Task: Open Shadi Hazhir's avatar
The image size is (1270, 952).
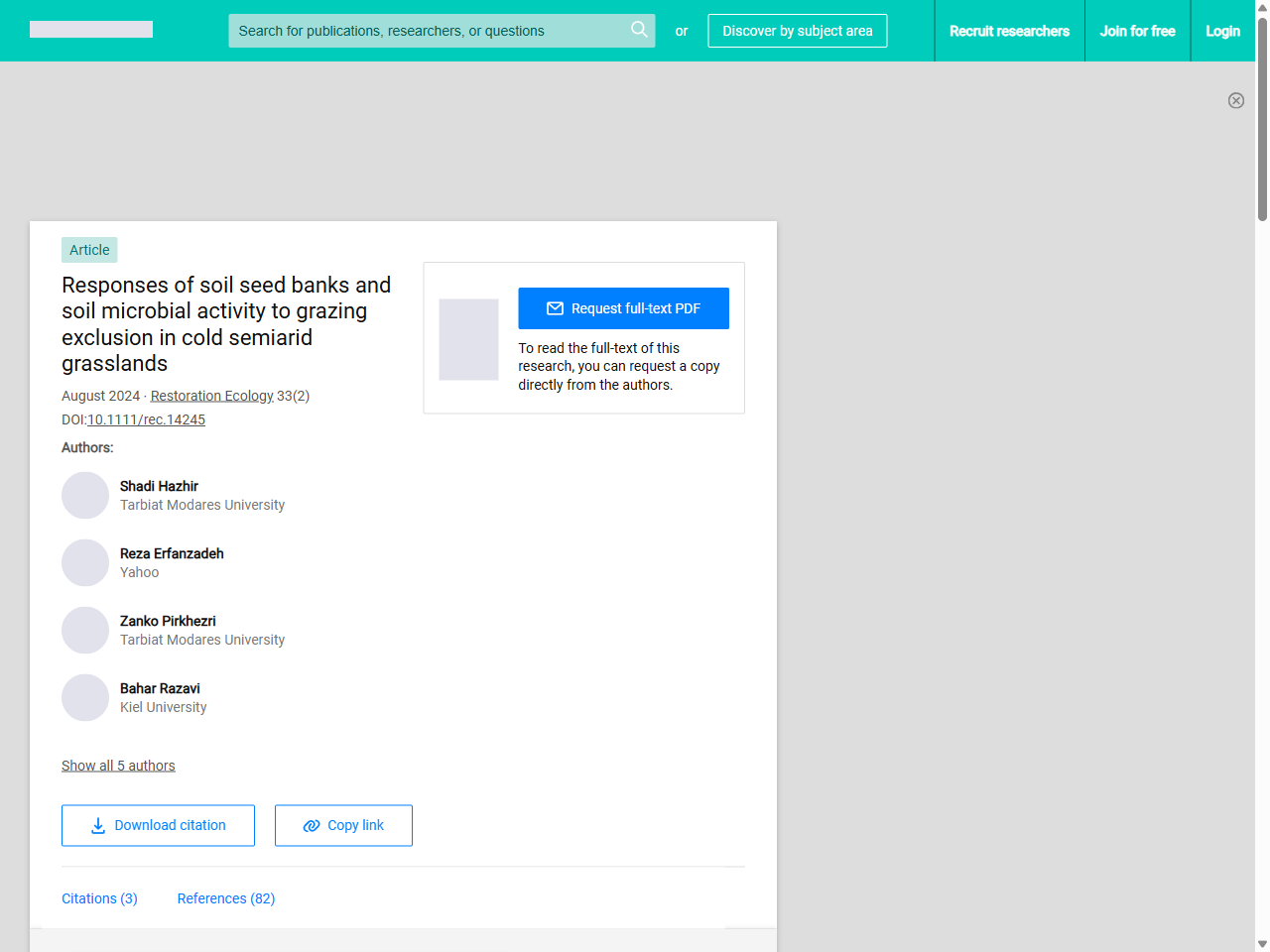Action: coord(85,495)
